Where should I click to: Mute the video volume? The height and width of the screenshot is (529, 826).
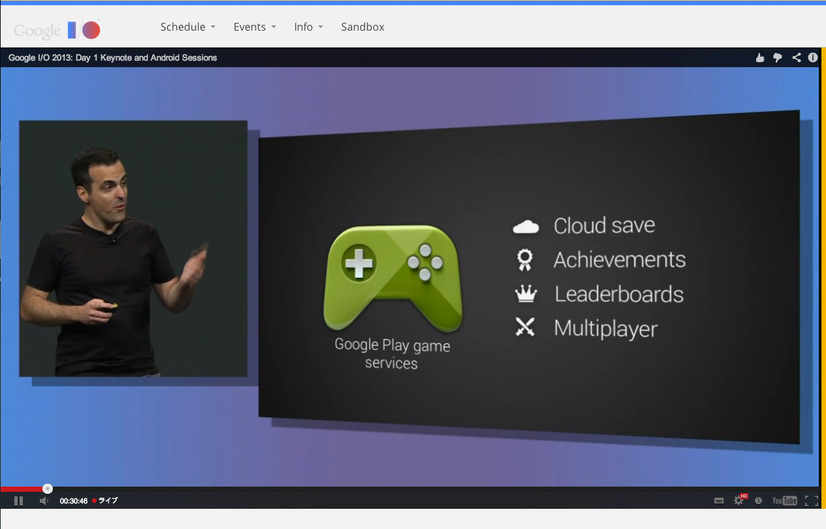pyautogui.click(x=44, y=501)
